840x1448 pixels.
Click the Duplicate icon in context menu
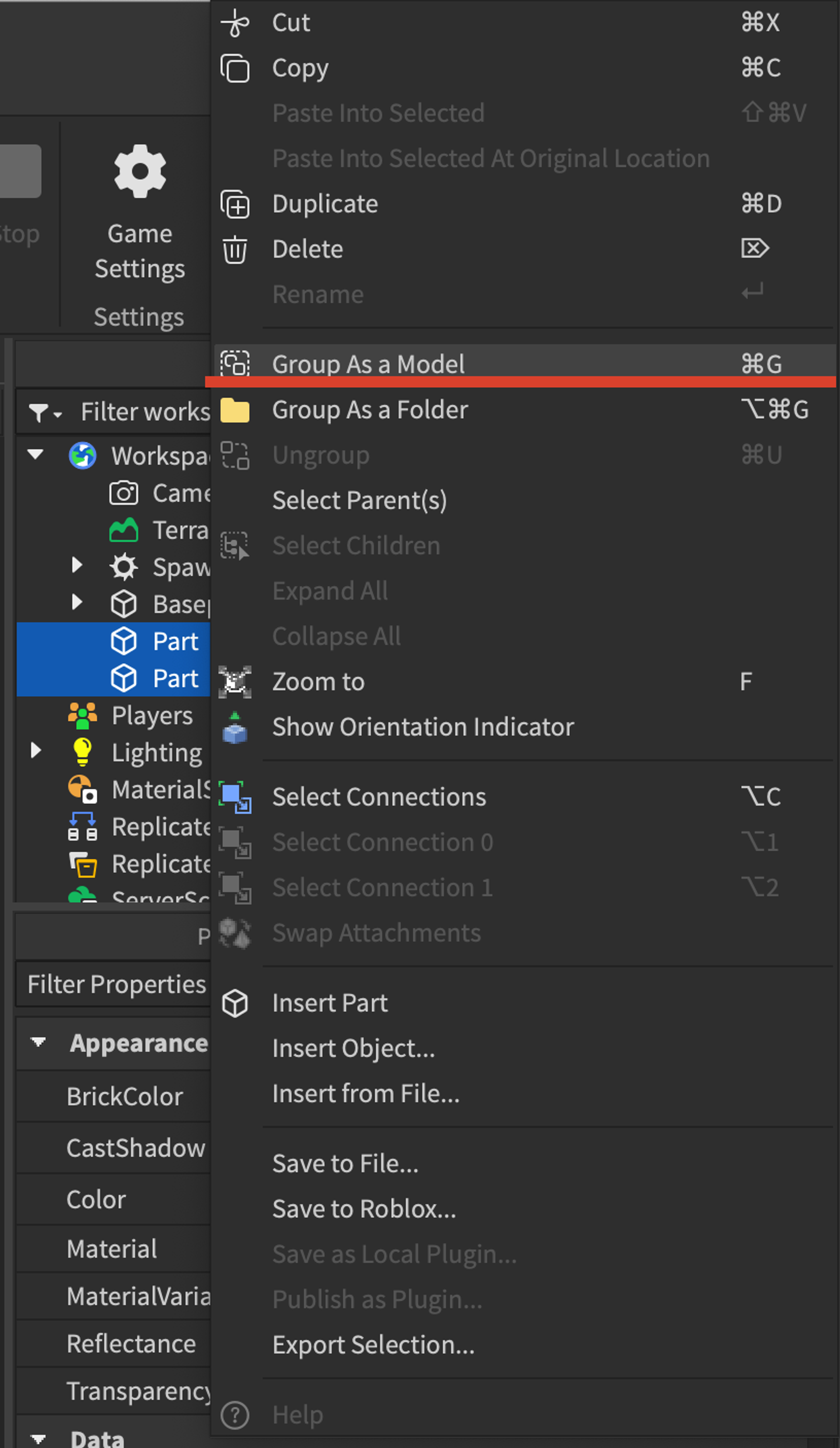coord(235,204)
